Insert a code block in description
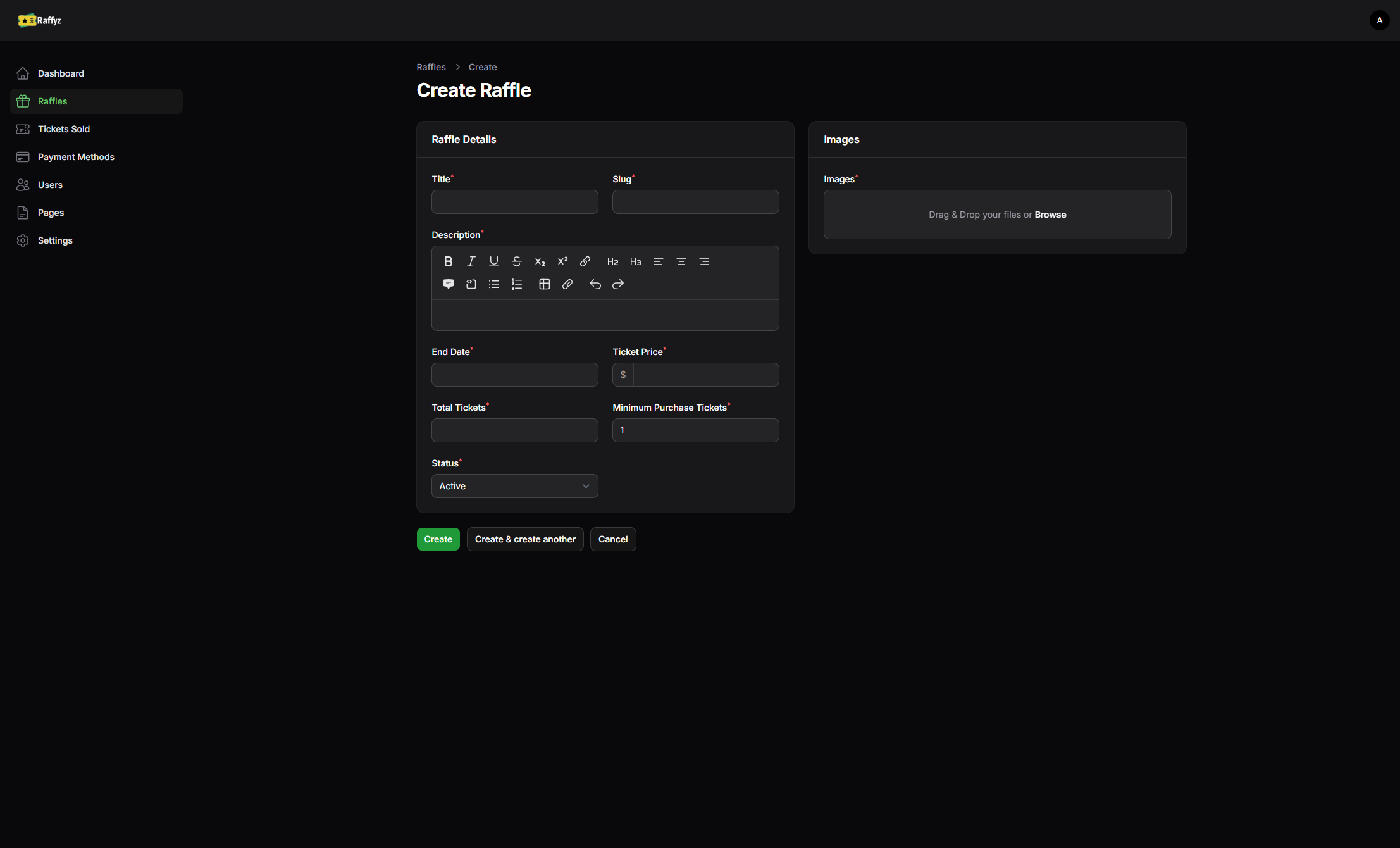 471,284
